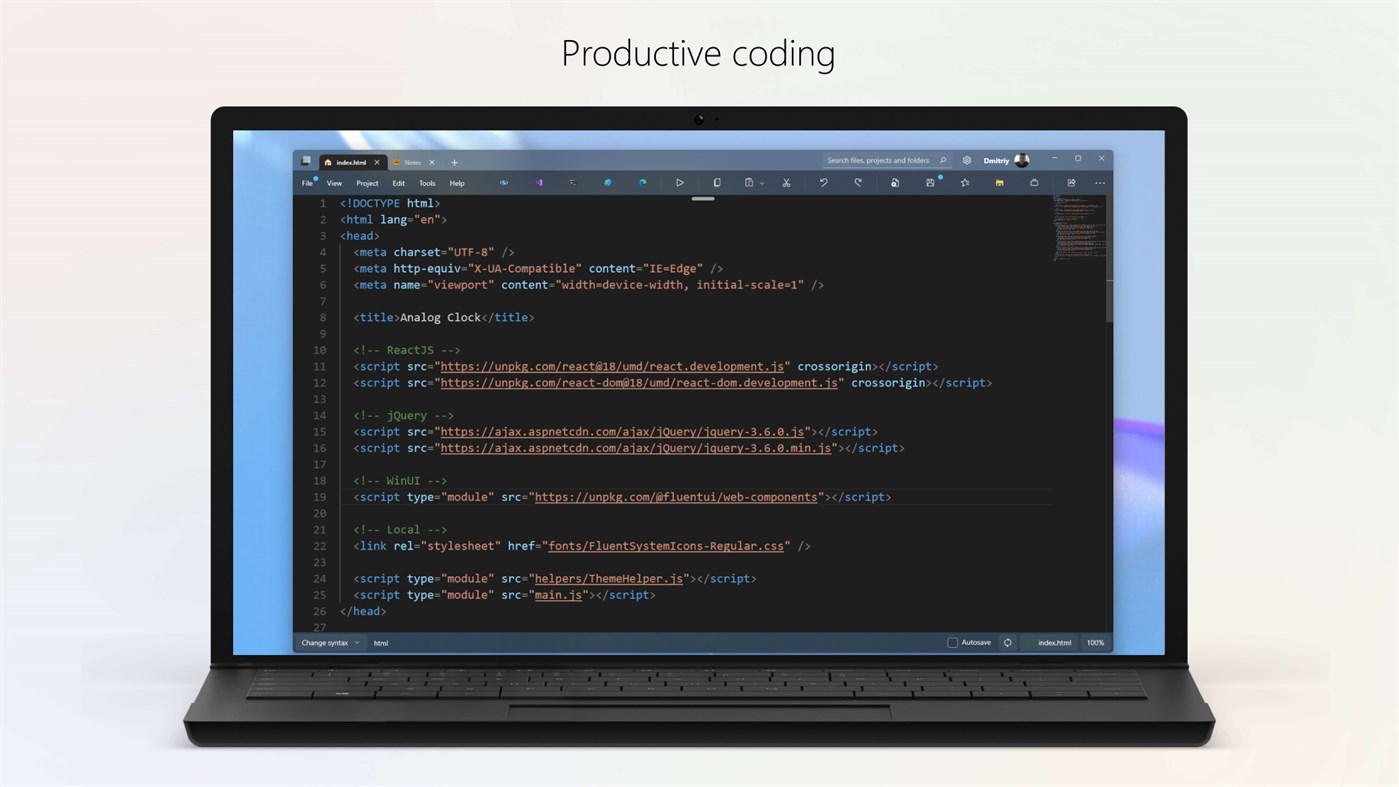Open the overflow menu with three dots
The width and height of the screenshot is (1399, 787).
(x=1099, y=182)
